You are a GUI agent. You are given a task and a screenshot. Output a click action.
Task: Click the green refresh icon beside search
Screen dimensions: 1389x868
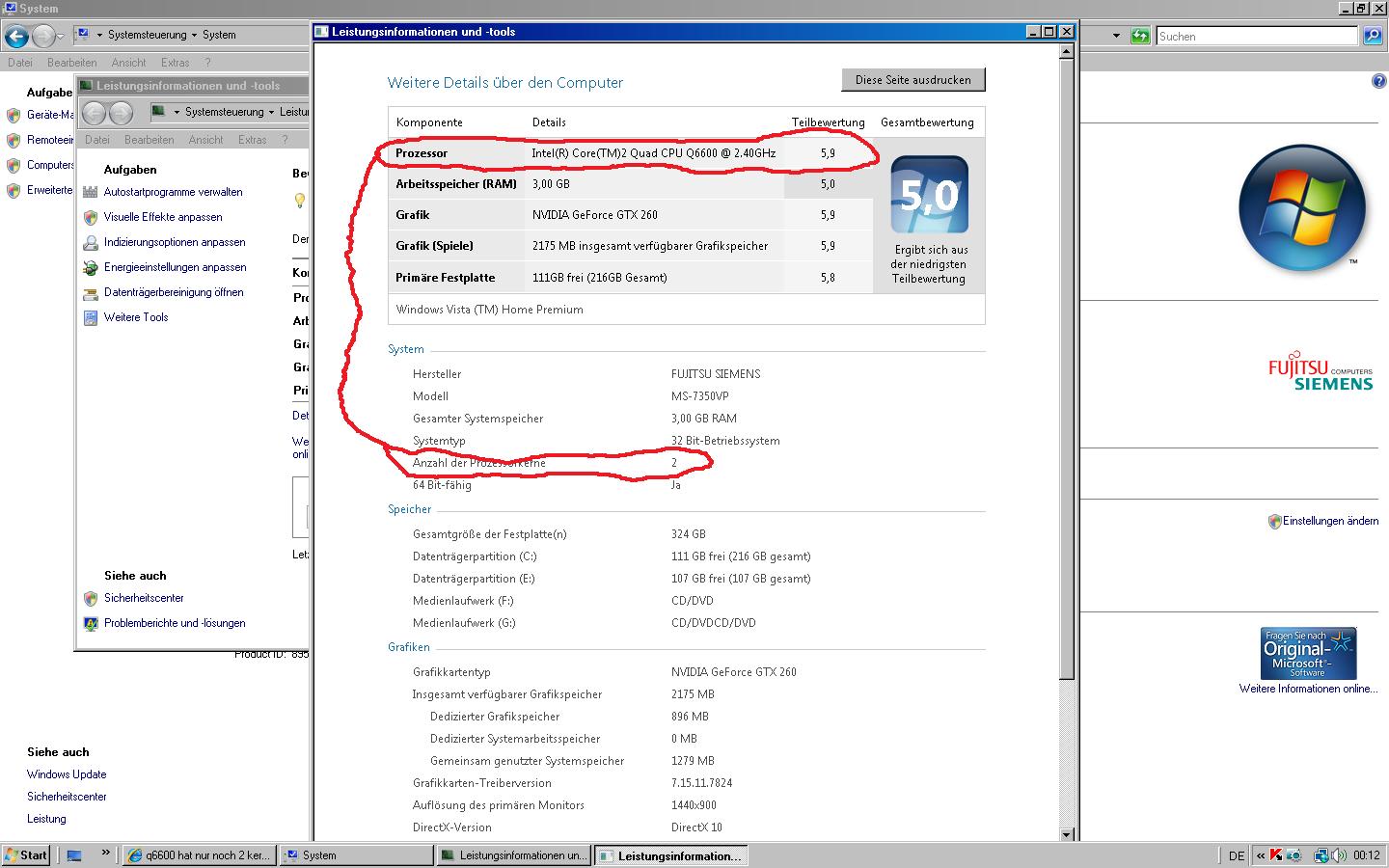(1141, 36)
